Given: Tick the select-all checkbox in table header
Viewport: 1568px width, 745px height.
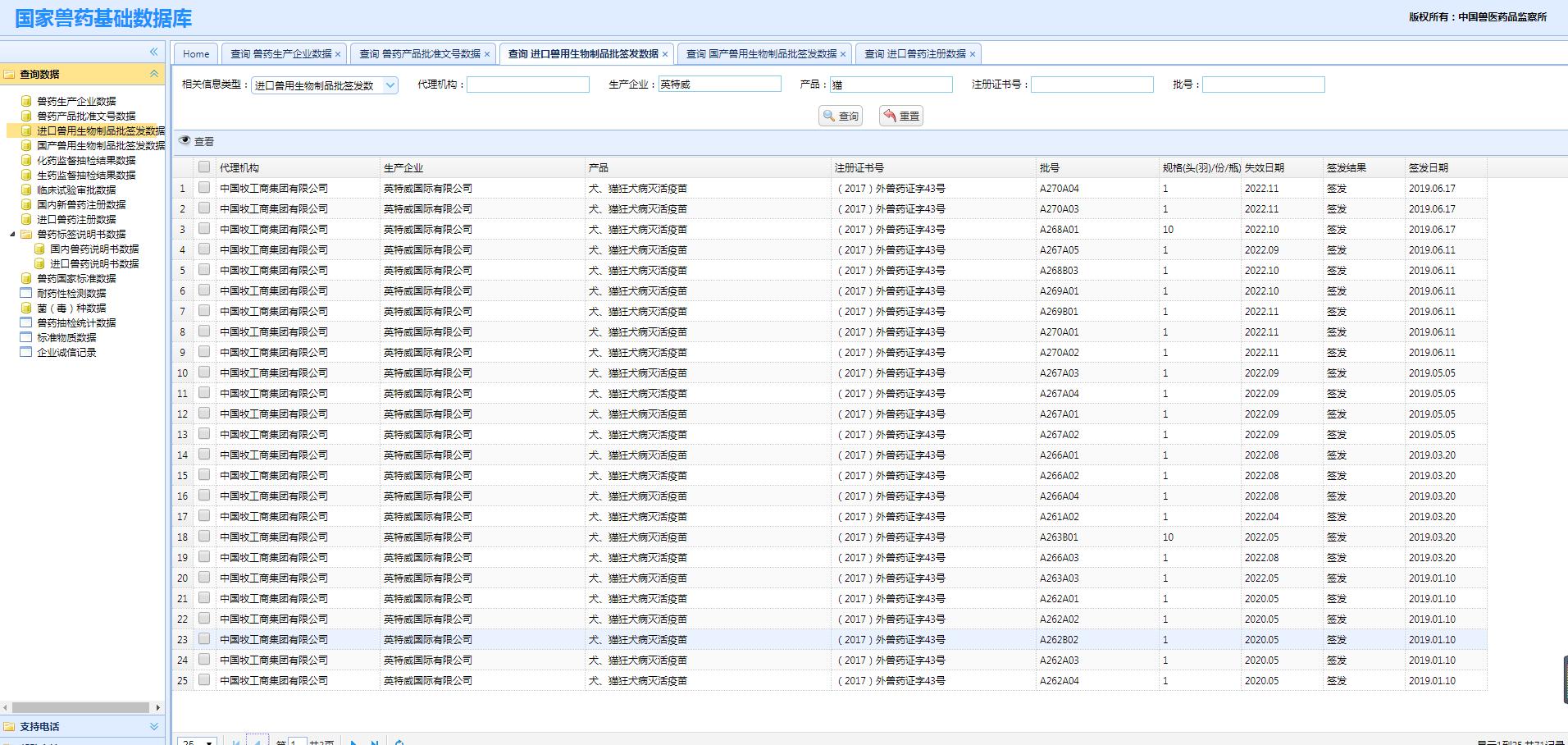Looking at the screenshot, I should pos(204,167).
